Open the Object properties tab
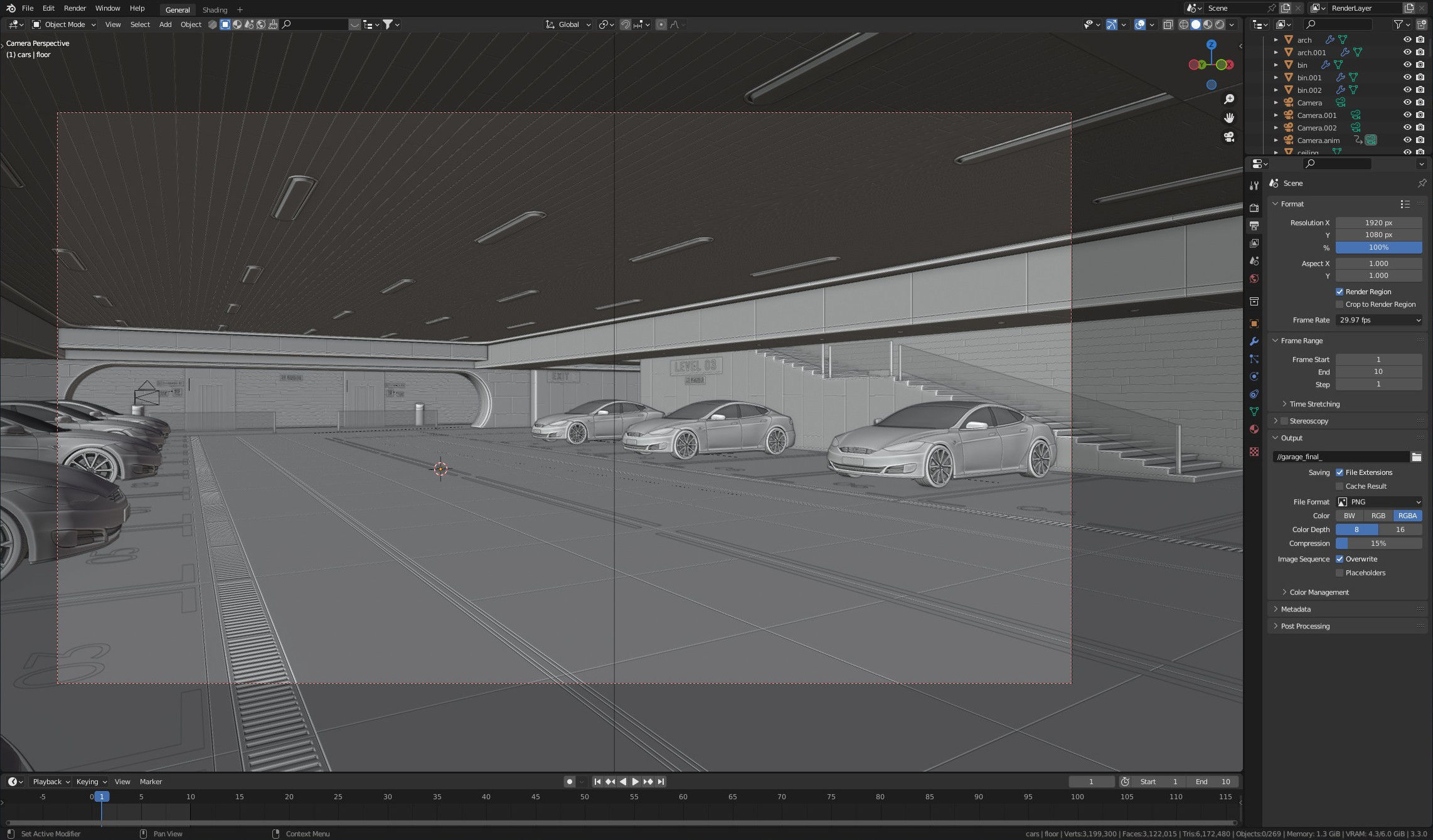Viewport: 1433px width, 840px height. coord(1254,324)
